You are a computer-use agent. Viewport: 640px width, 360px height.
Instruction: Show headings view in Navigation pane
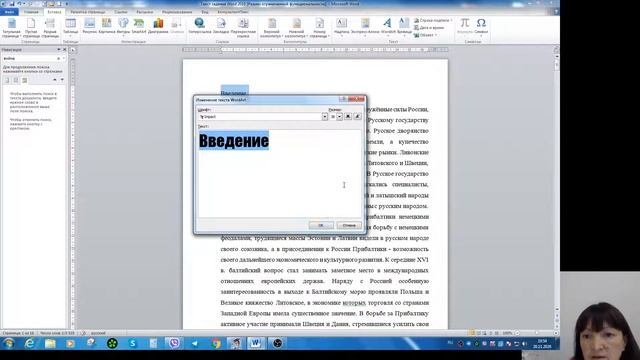pos(7,80)
